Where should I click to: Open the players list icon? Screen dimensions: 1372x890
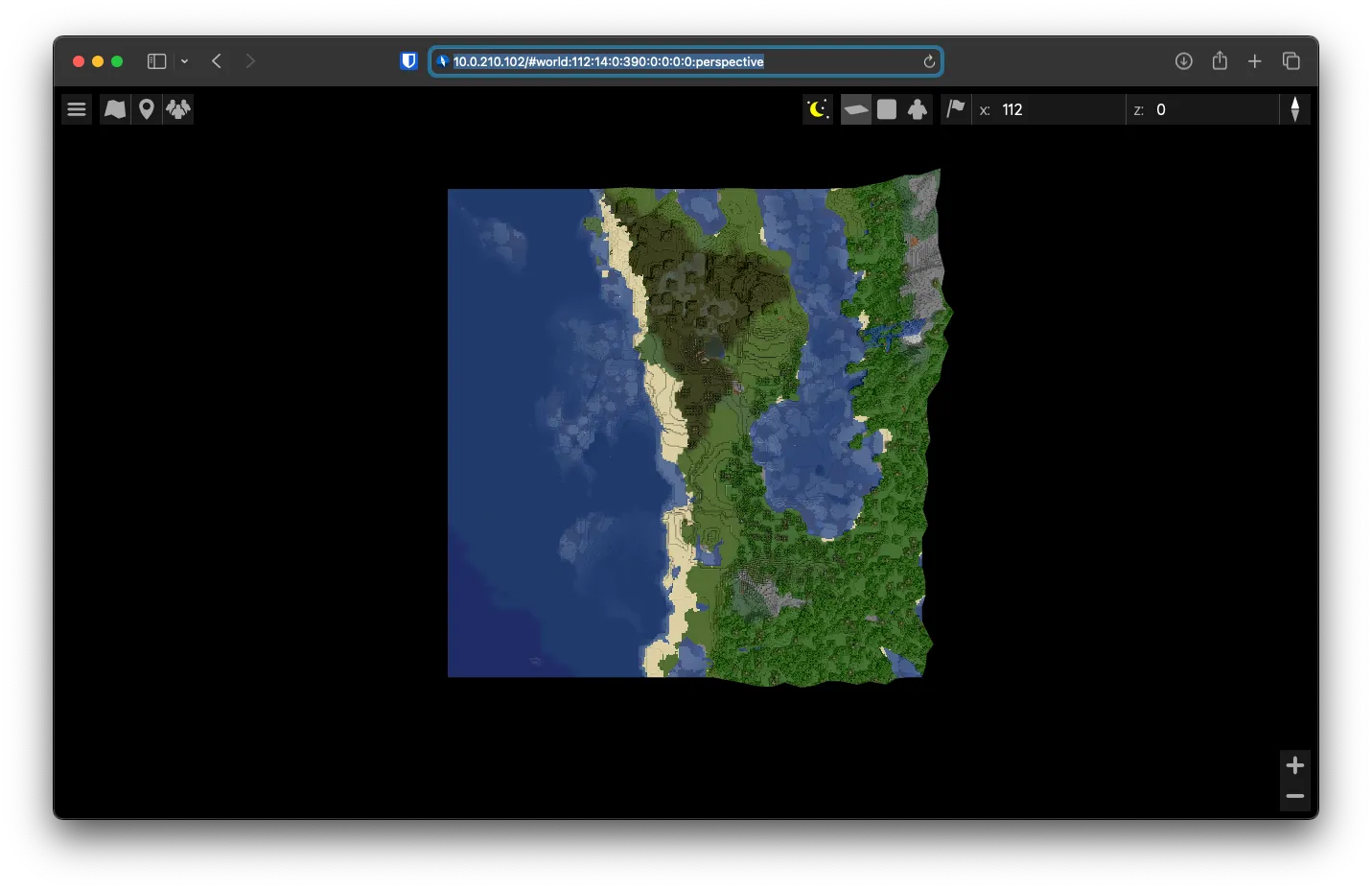[178, 109]
